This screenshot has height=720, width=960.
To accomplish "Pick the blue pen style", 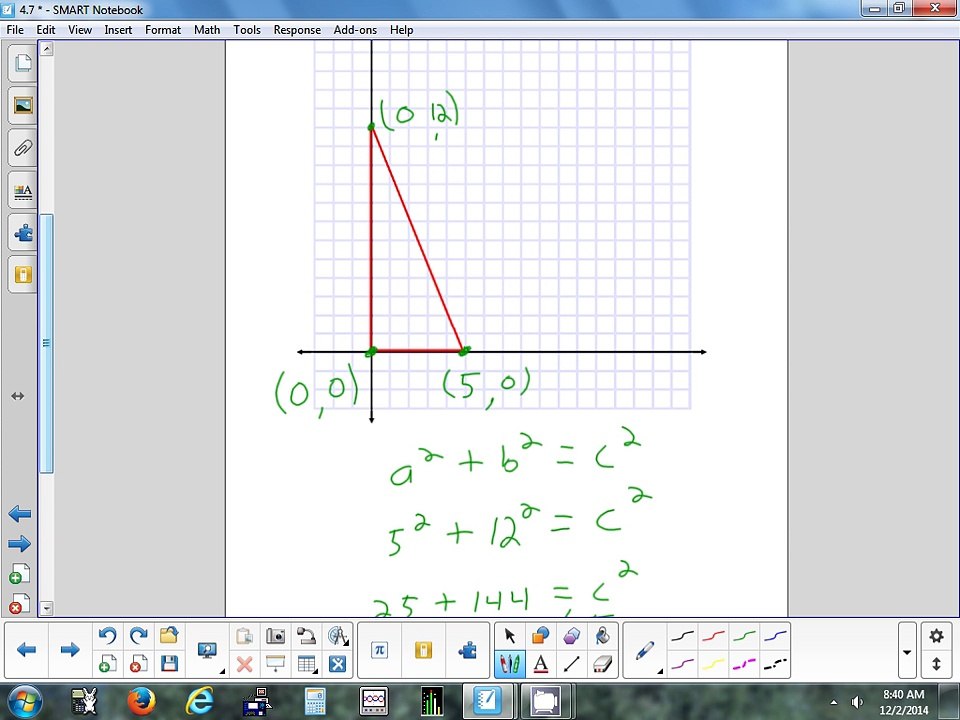I will click(775, 636).
